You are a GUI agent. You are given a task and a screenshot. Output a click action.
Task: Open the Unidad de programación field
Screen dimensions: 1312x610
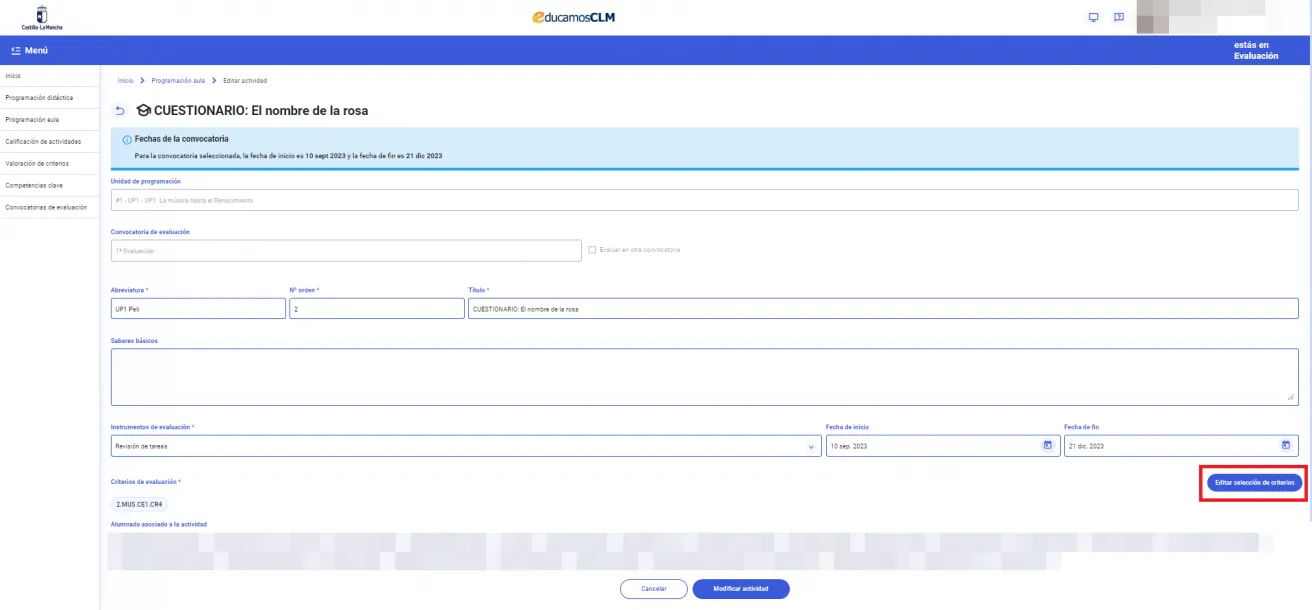pos(704,200)
